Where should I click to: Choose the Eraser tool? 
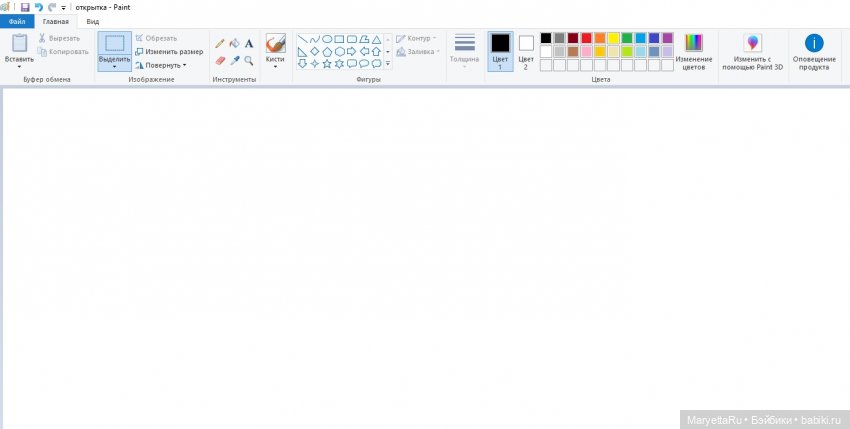220,61
